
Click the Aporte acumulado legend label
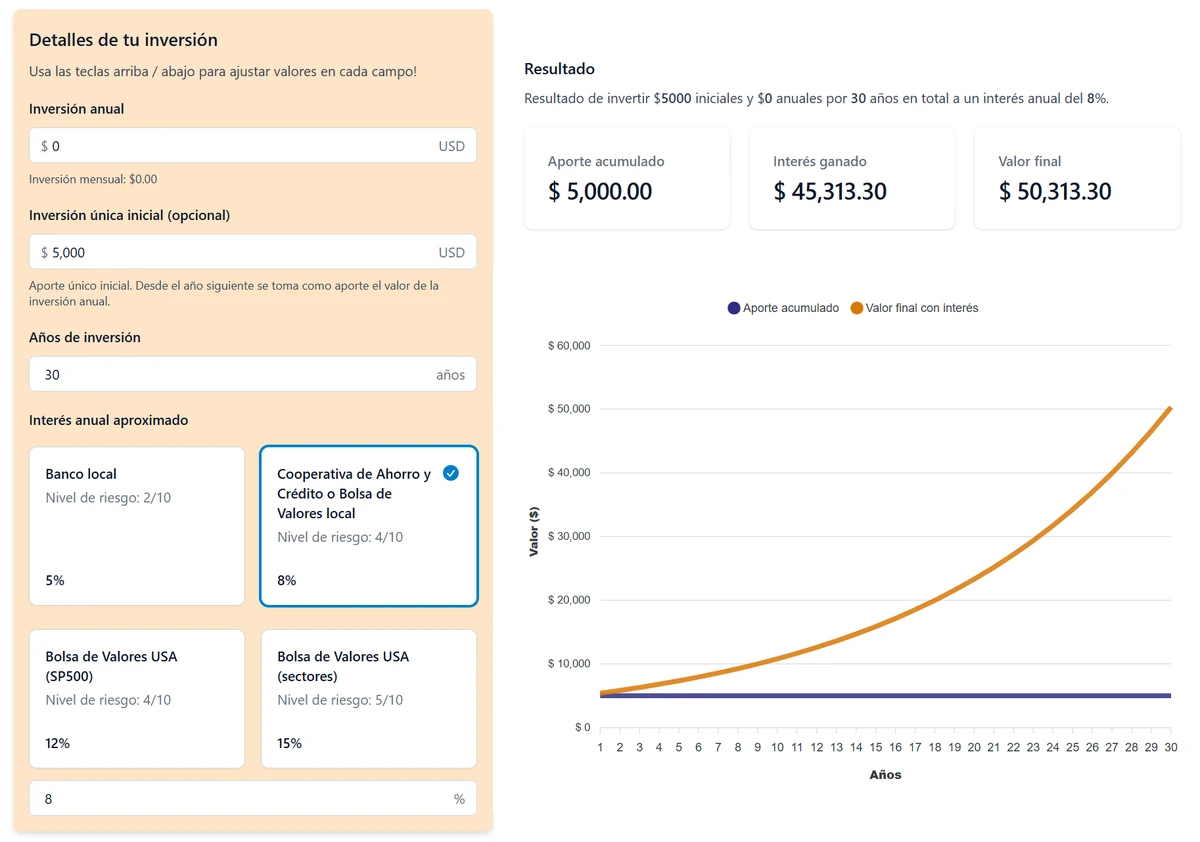pyautogui.click(x=791, y=308)
